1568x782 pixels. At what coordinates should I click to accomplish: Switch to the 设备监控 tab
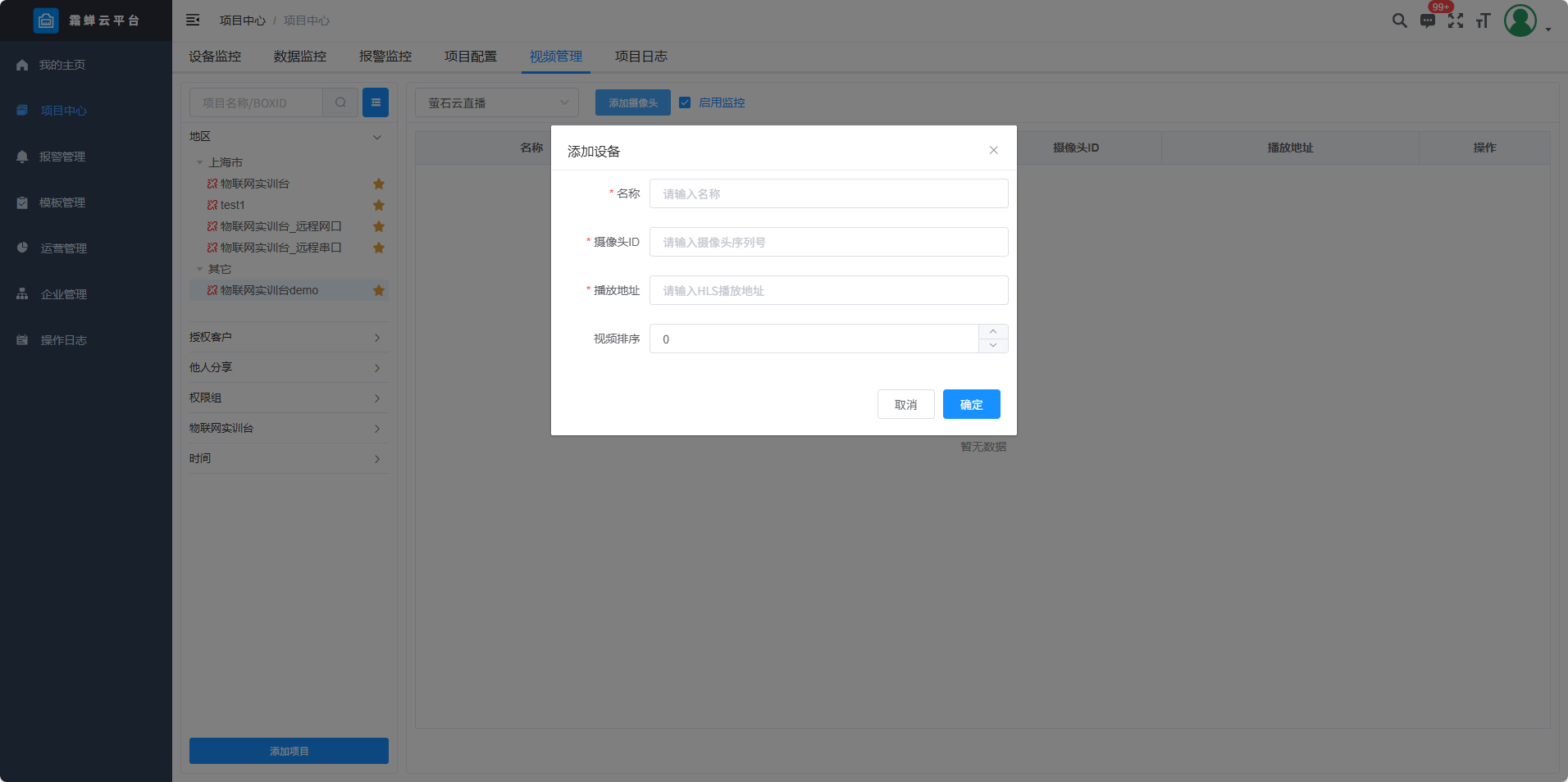[x=215, y=56]
